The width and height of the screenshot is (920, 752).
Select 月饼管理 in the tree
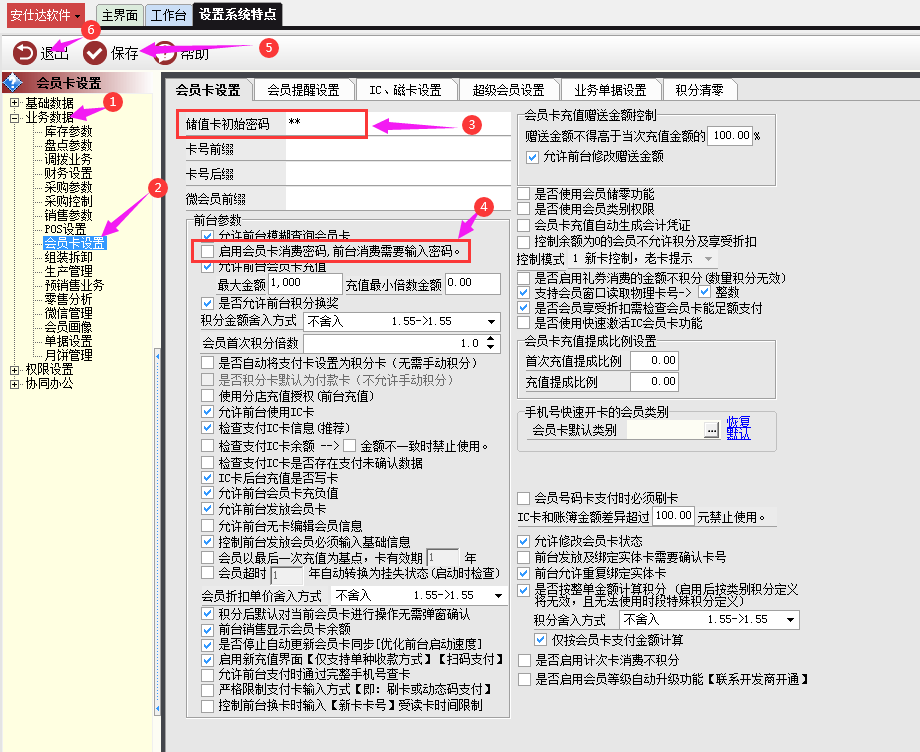(69, 355)
